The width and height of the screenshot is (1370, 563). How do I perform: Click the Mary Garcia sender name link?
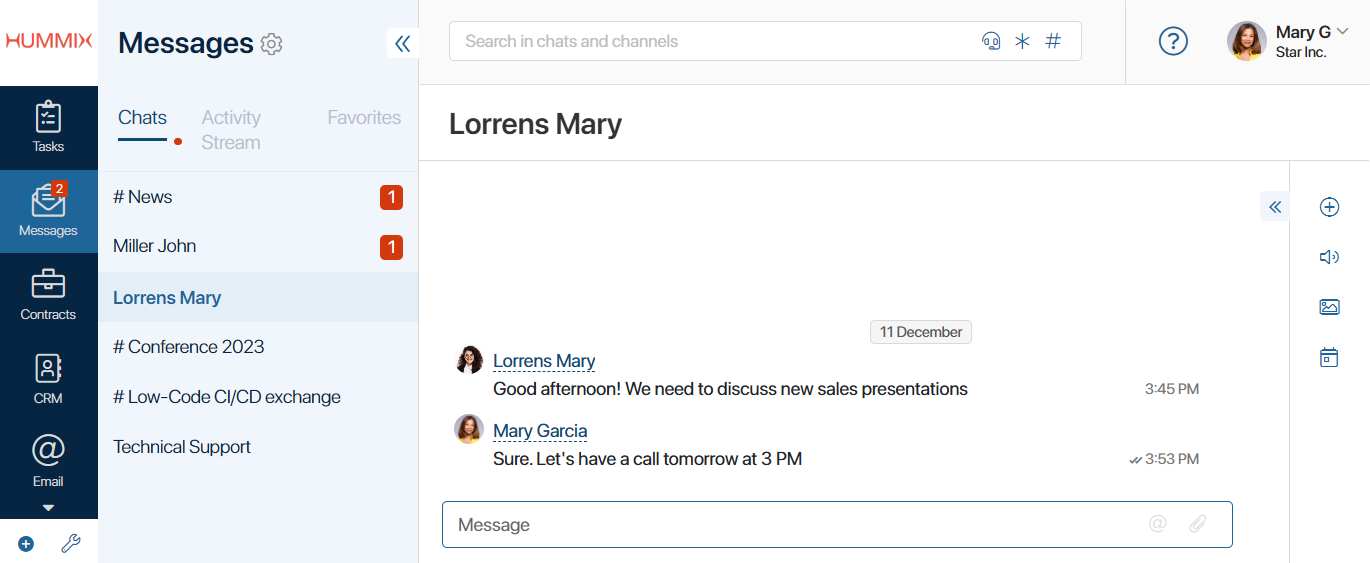point(540,431)
